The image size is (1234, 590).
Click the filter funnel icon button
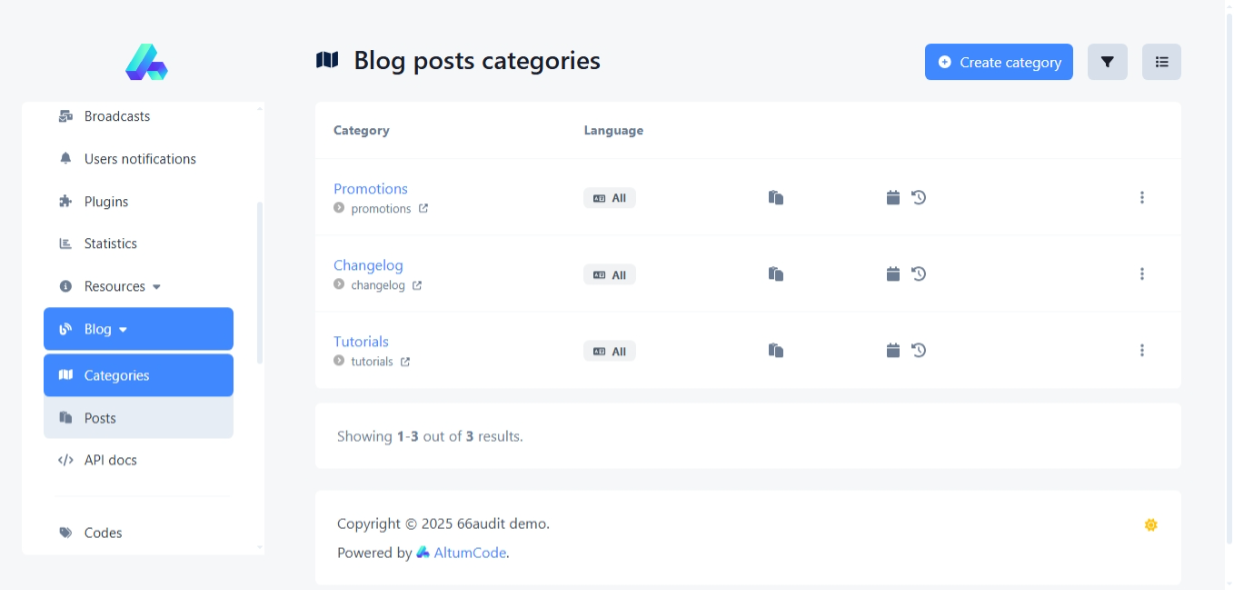(1107, 62)
